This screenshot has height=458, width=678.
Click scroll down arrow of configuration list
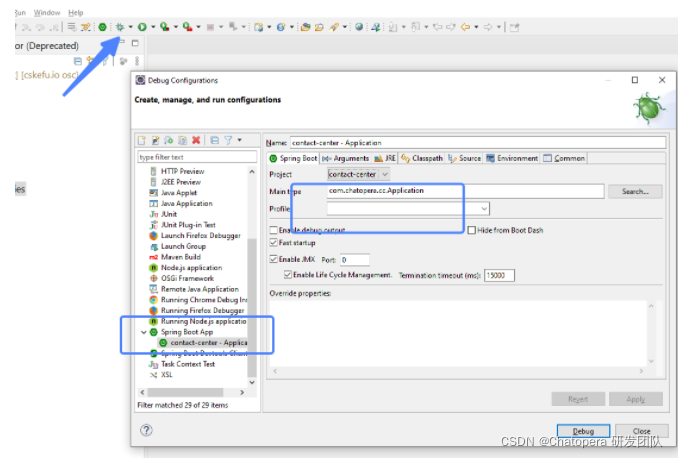point(252,382)
